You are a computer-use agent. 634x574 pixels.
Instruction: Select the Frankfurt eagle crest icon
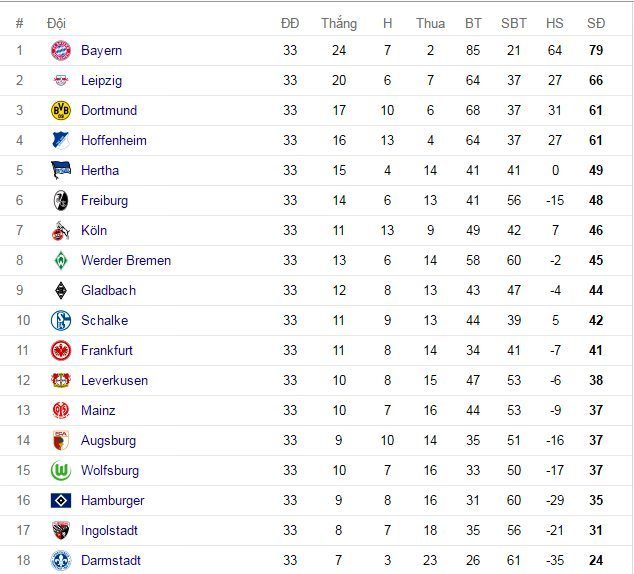(x=61, y=351)
